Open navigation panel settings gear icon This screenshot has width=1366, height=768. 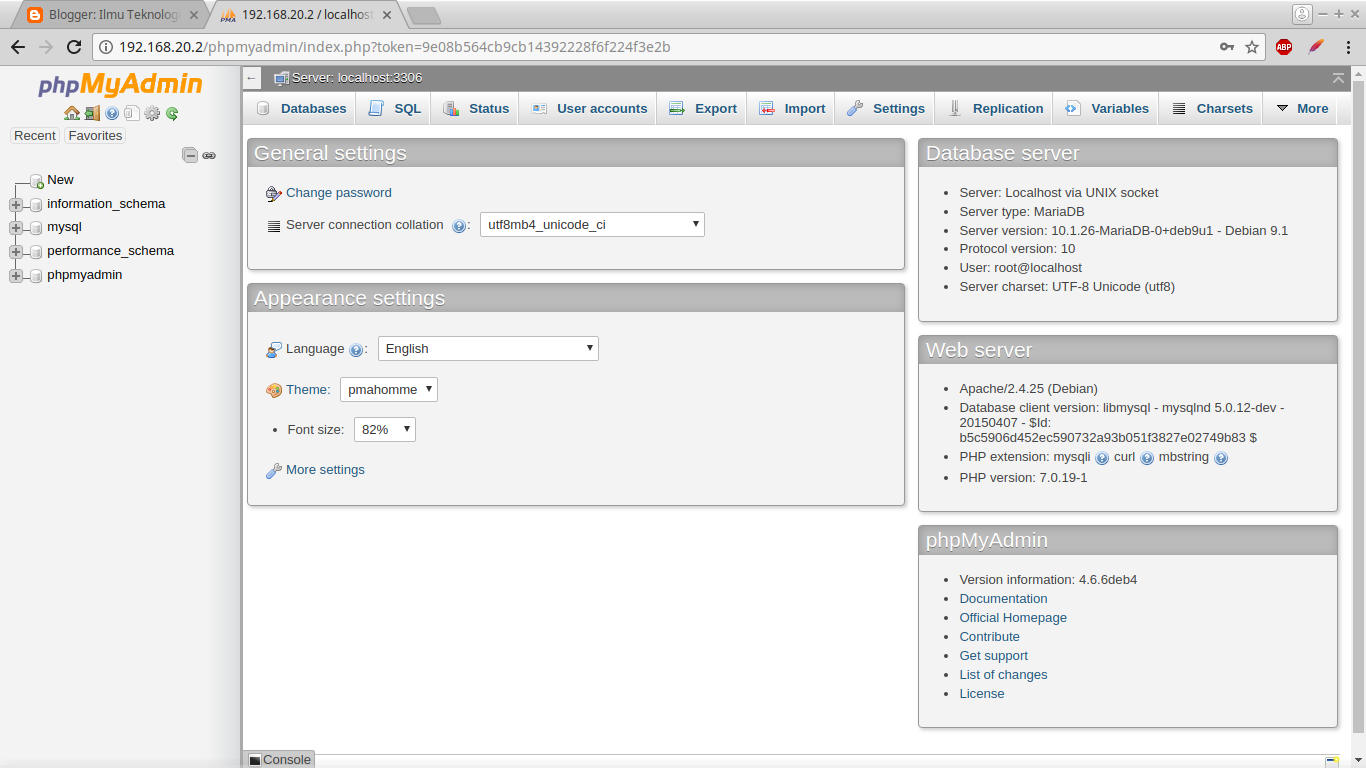pyautogui.click(x=152, y=113)
